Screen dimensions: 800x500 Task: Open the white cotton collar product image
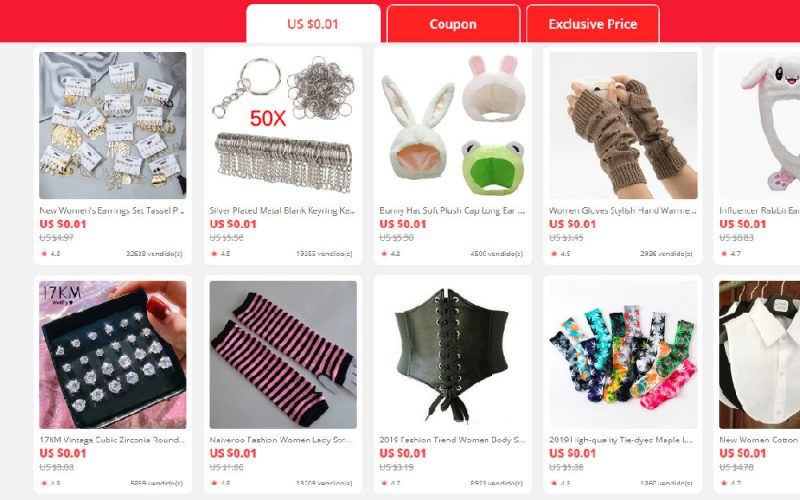760,355
